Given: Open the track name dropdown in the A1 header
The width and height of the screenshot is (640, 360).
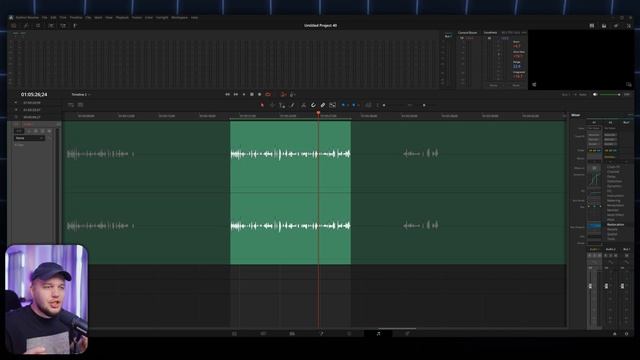Looking at the screenshot, I should (29, 138).
